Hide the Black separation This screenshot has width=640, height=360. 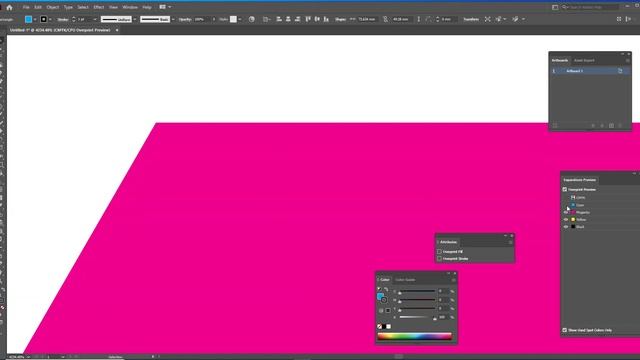[x=566, y=227]
